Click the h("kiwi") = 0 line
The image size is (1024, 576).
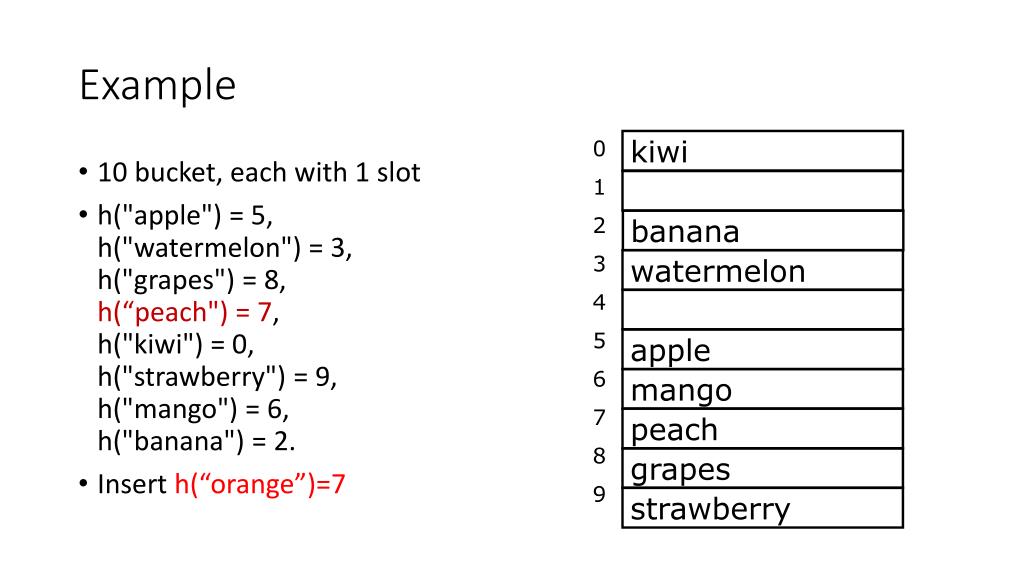coord(176,344)
